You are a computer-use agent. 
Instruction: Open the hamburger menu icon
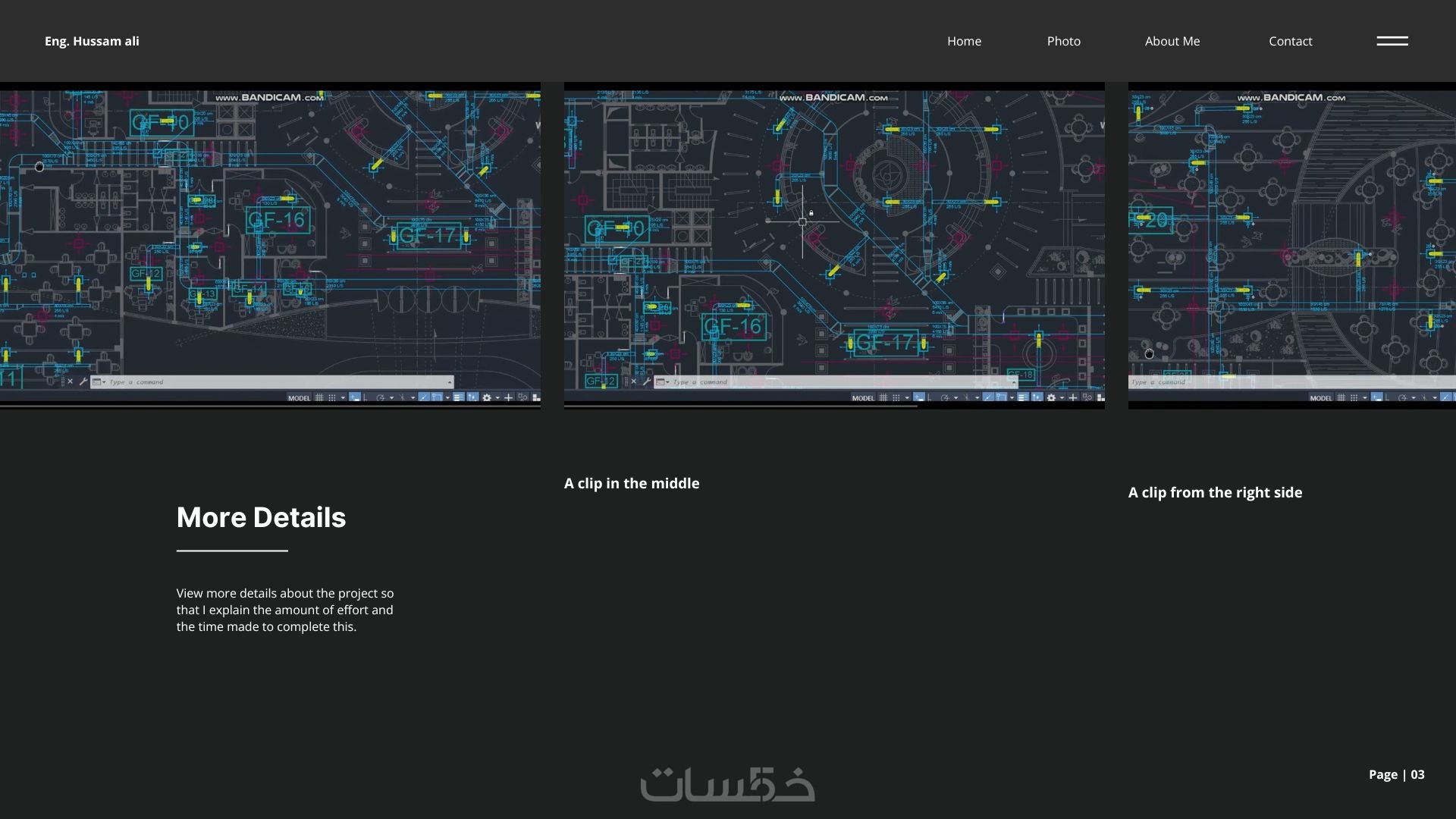[x=1392, y=41]
